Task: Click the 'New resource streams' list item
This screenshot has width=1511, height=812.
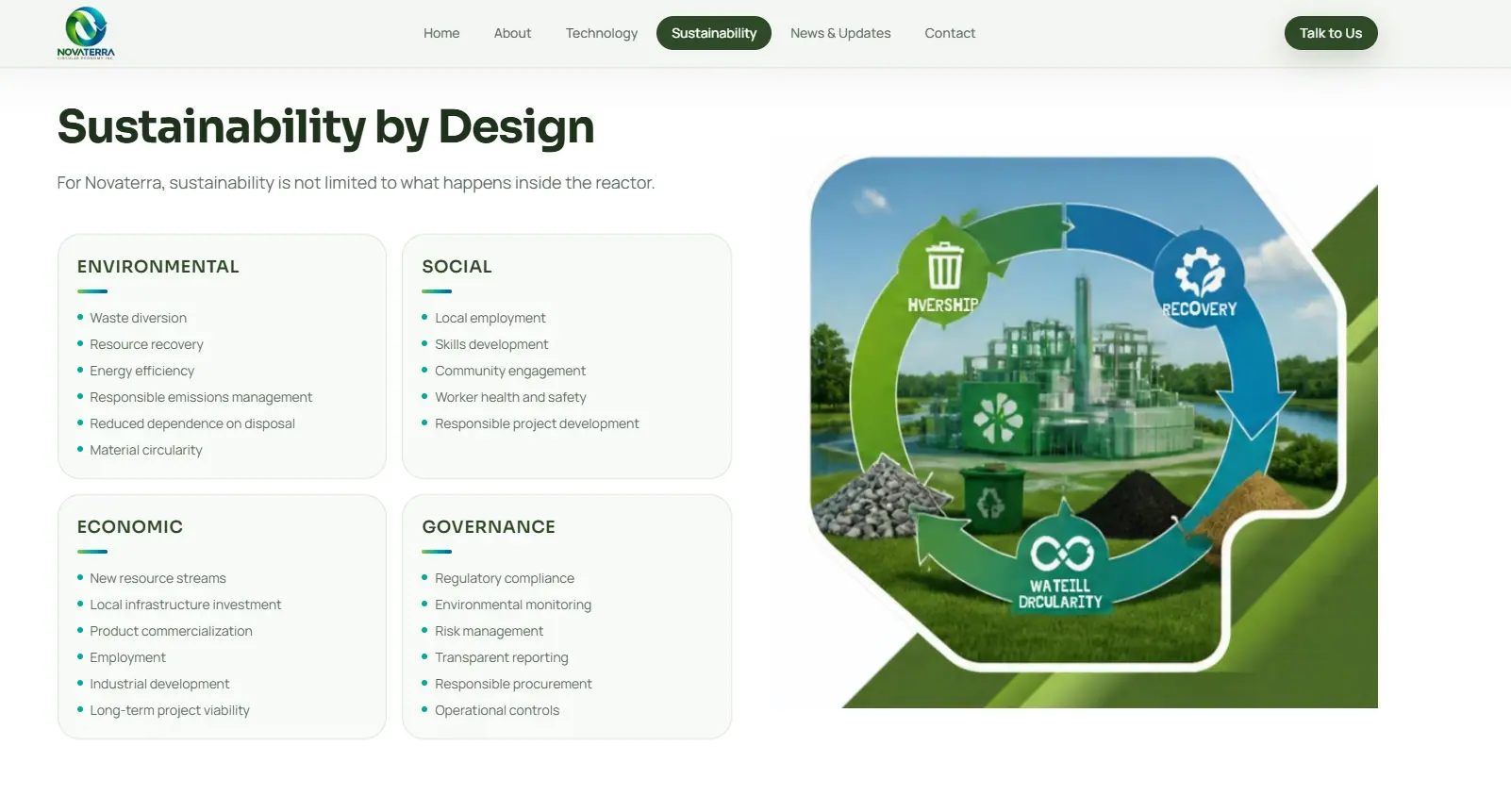Action: point(158,578)
